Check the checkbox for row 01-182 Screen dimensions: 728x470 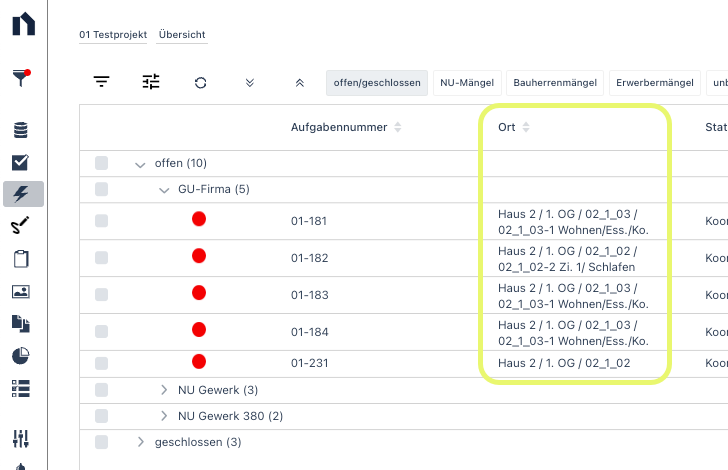101,258
